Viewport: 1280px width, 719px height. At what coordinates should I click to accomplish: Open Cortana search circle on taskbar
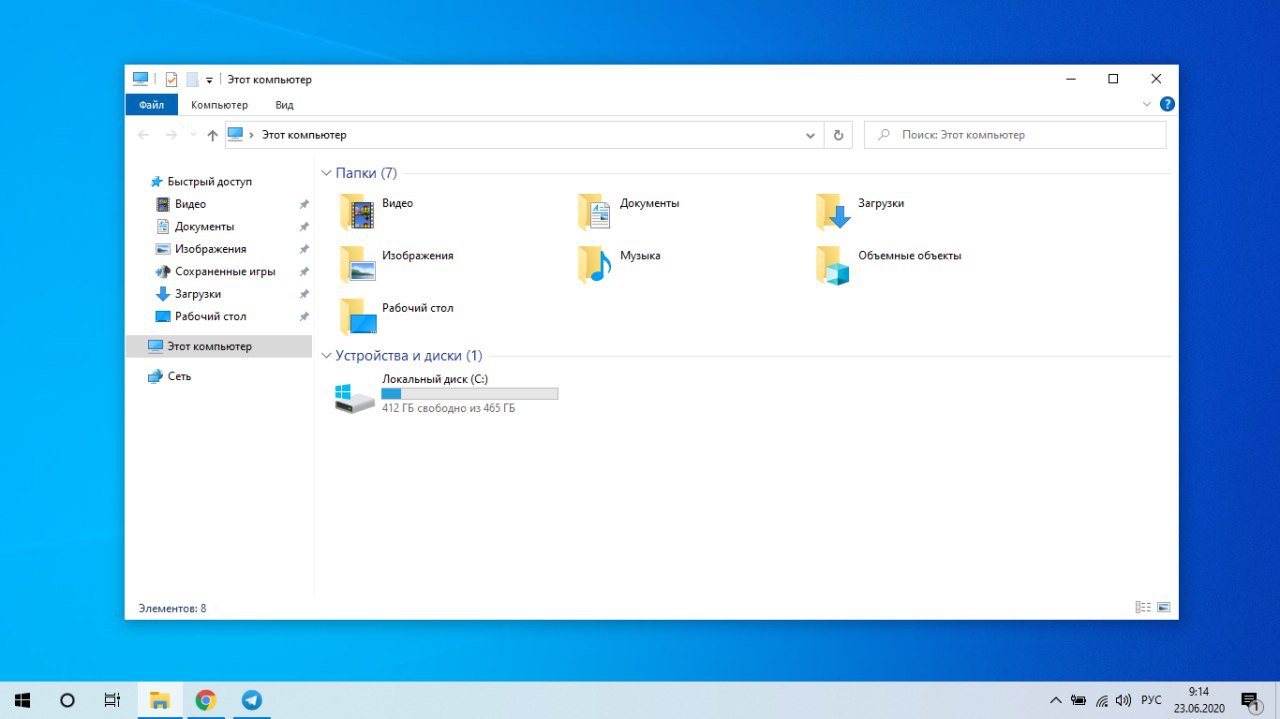pyautogui.click(x=67, y=700)
